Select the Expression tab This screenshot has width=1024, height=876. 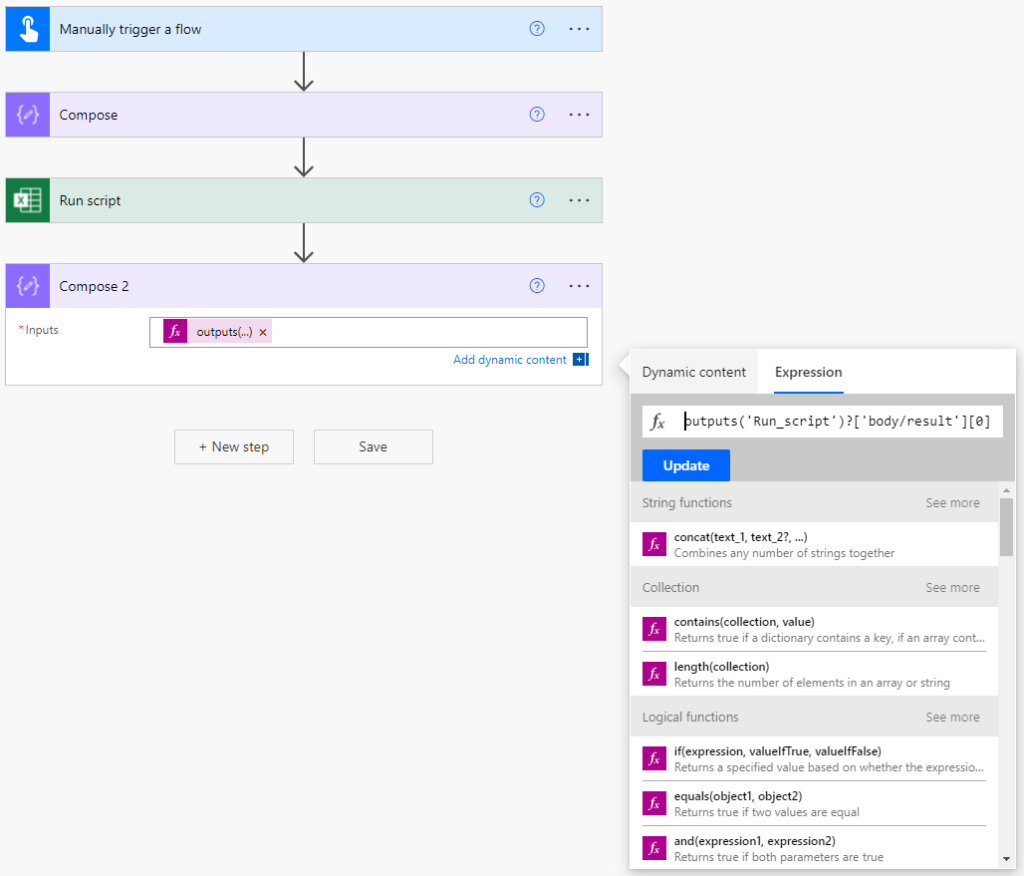pyautogui.click(x=808, y=372)
